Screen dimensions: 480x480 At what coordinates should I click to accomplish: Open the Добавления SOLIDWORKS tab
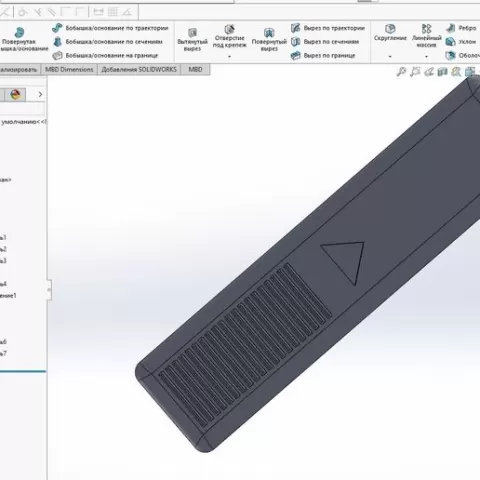[139, 69]
